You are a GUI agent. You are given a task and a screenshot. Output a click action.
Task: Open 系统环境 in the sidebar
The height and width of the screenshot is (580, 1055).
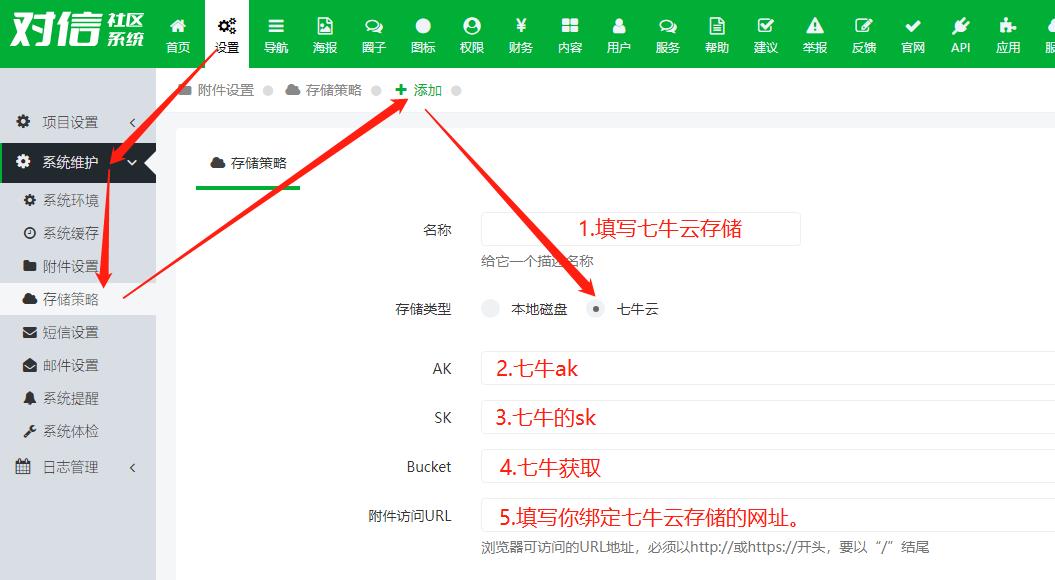[71, 201]
